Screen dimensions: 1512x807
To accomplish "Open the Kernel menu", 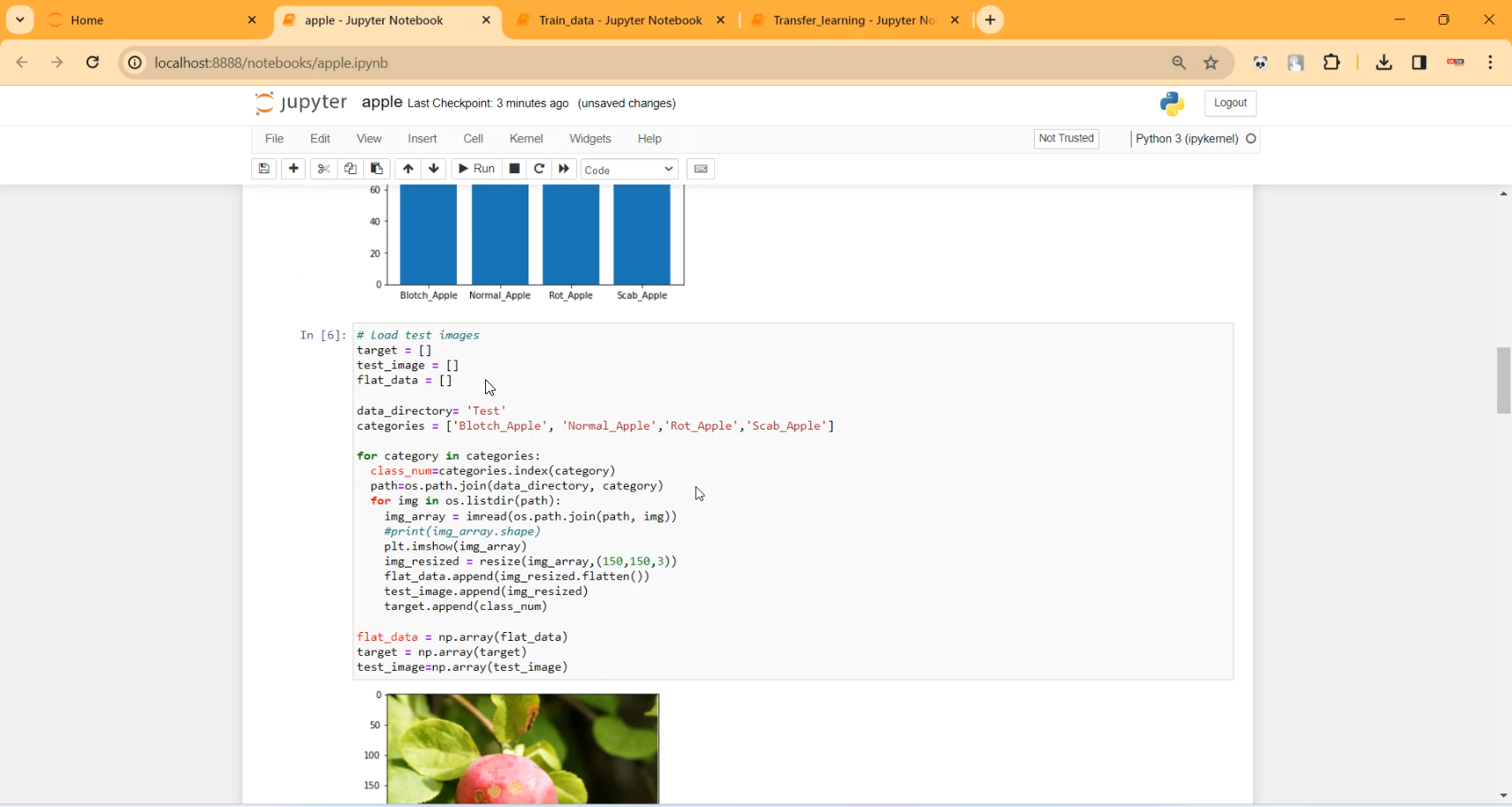I will [527, 139].
